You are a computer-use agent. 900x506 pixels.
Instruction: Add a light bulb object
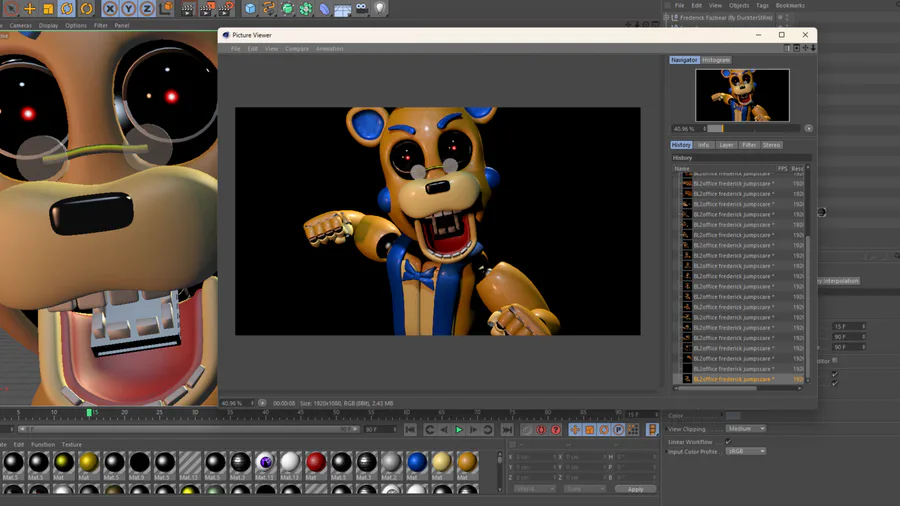coord(380,9)
